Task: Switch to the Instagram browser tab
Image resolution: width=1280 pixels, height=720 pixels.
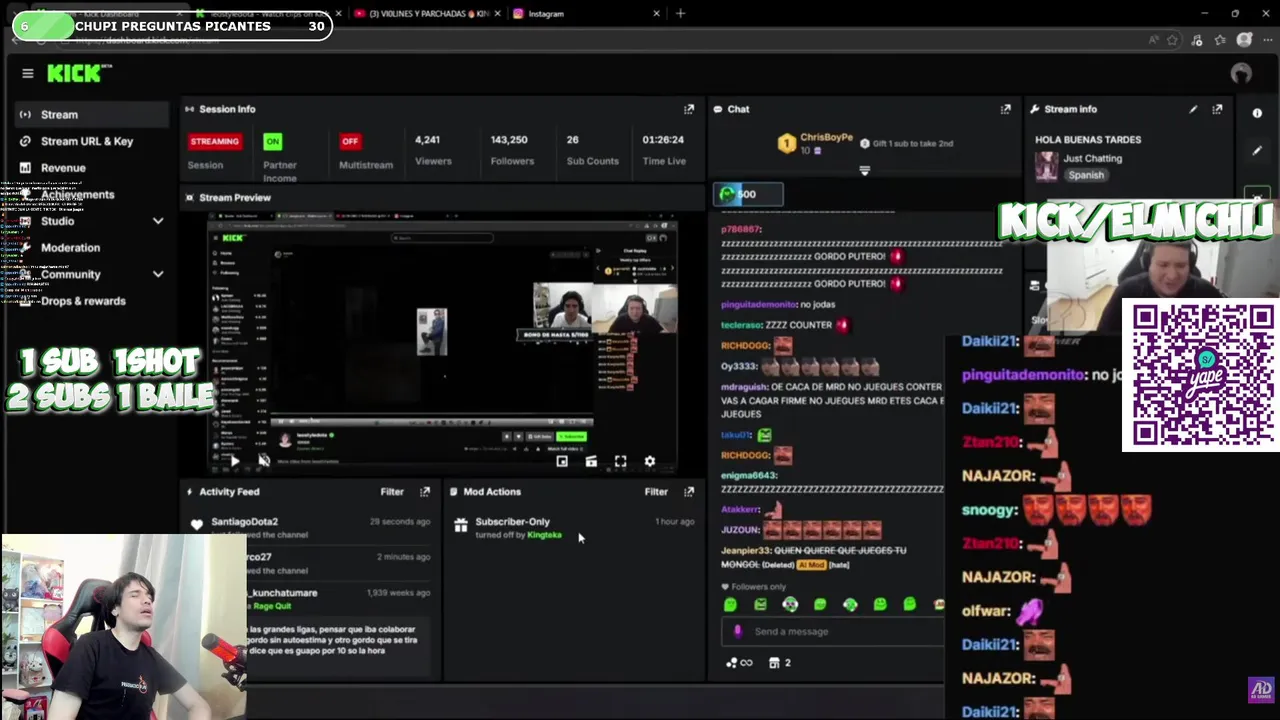Action: click(546, 14)
